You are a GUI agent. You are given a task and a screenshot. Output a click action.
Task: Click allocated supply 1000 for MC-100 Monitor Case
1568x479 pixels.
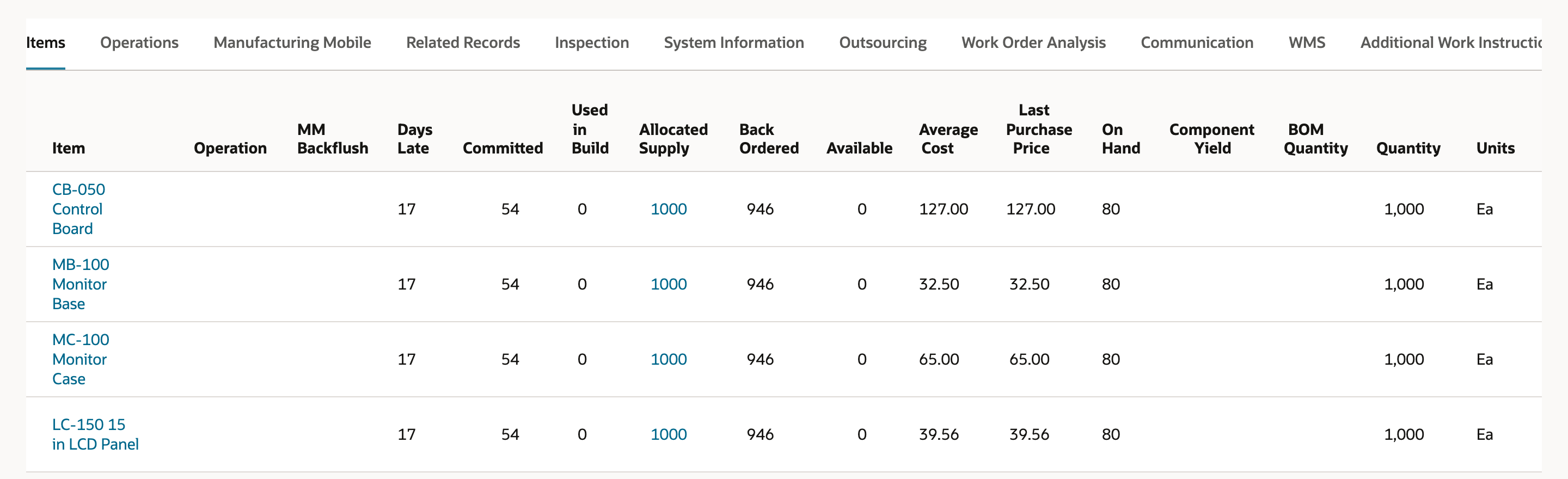tap(669, 359)
